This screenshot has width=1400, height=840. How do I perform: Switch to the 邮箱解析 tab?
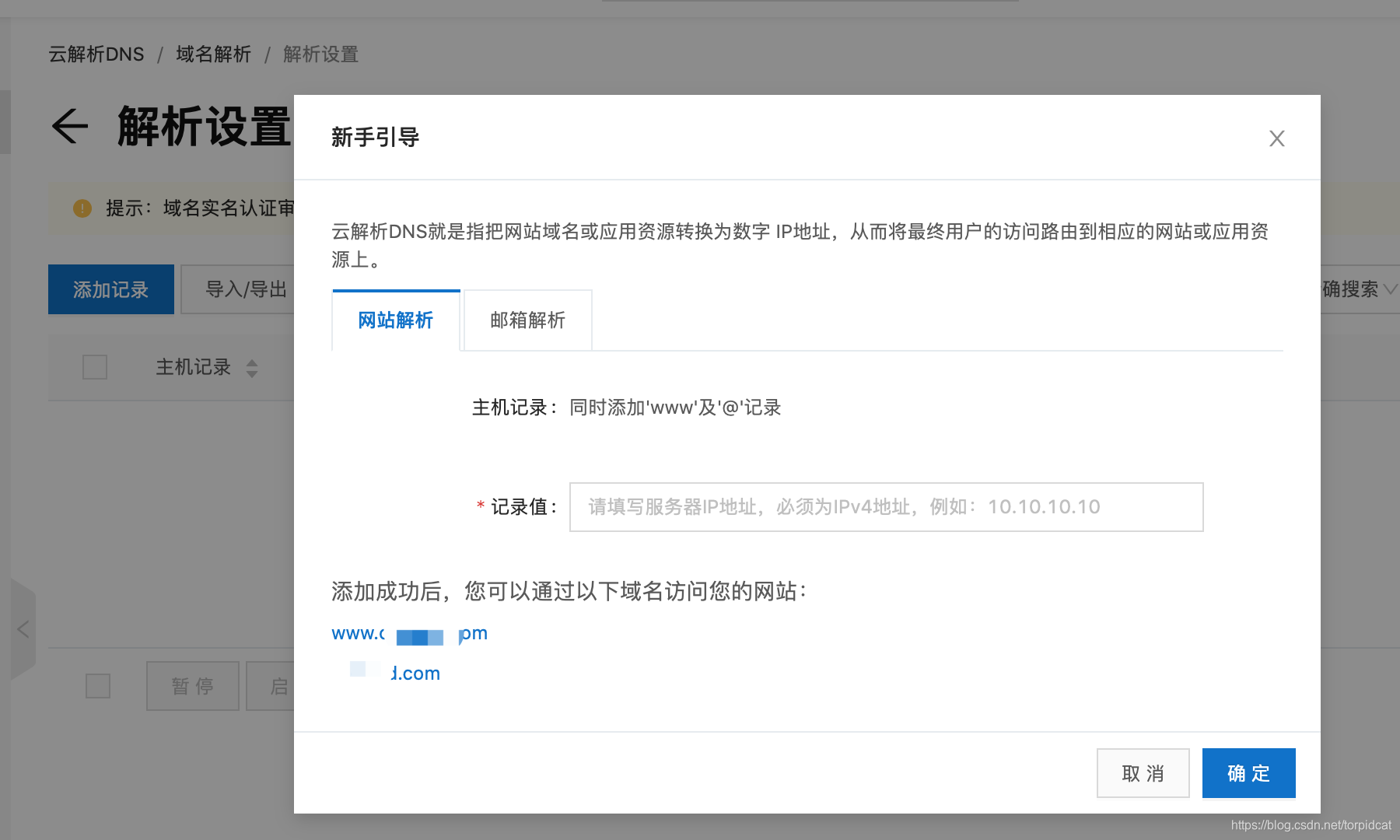tap(528, 320)
